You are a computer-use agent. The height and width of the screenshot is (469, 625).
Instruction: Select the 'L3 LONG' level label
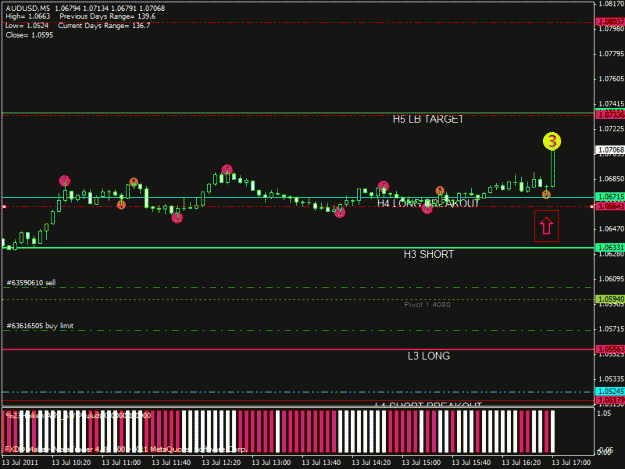428,356
